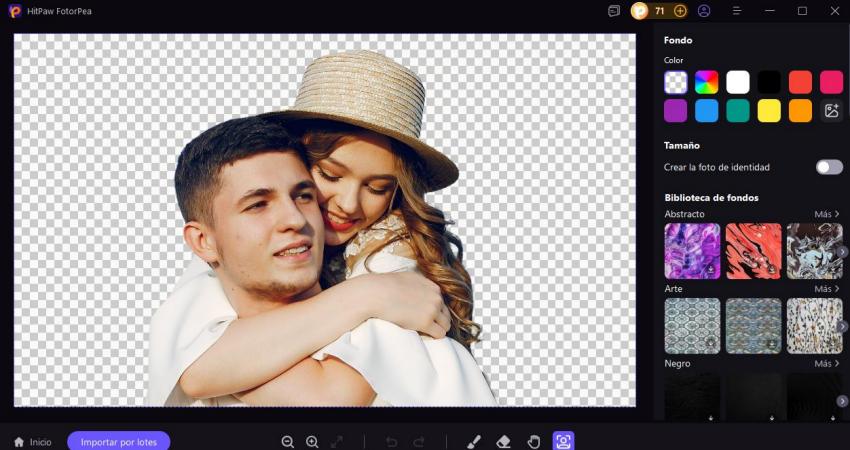Enable the 'Crear la foto de identidad' switch
This screenshot has width=850, height=450.
point(829,167)
